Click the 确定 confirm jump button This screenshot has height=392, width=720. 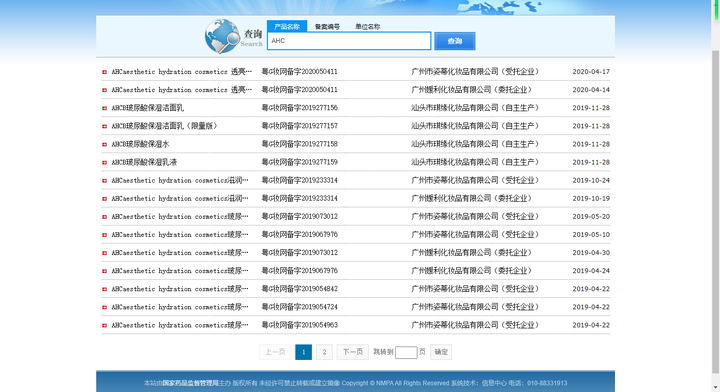point(441,352)
